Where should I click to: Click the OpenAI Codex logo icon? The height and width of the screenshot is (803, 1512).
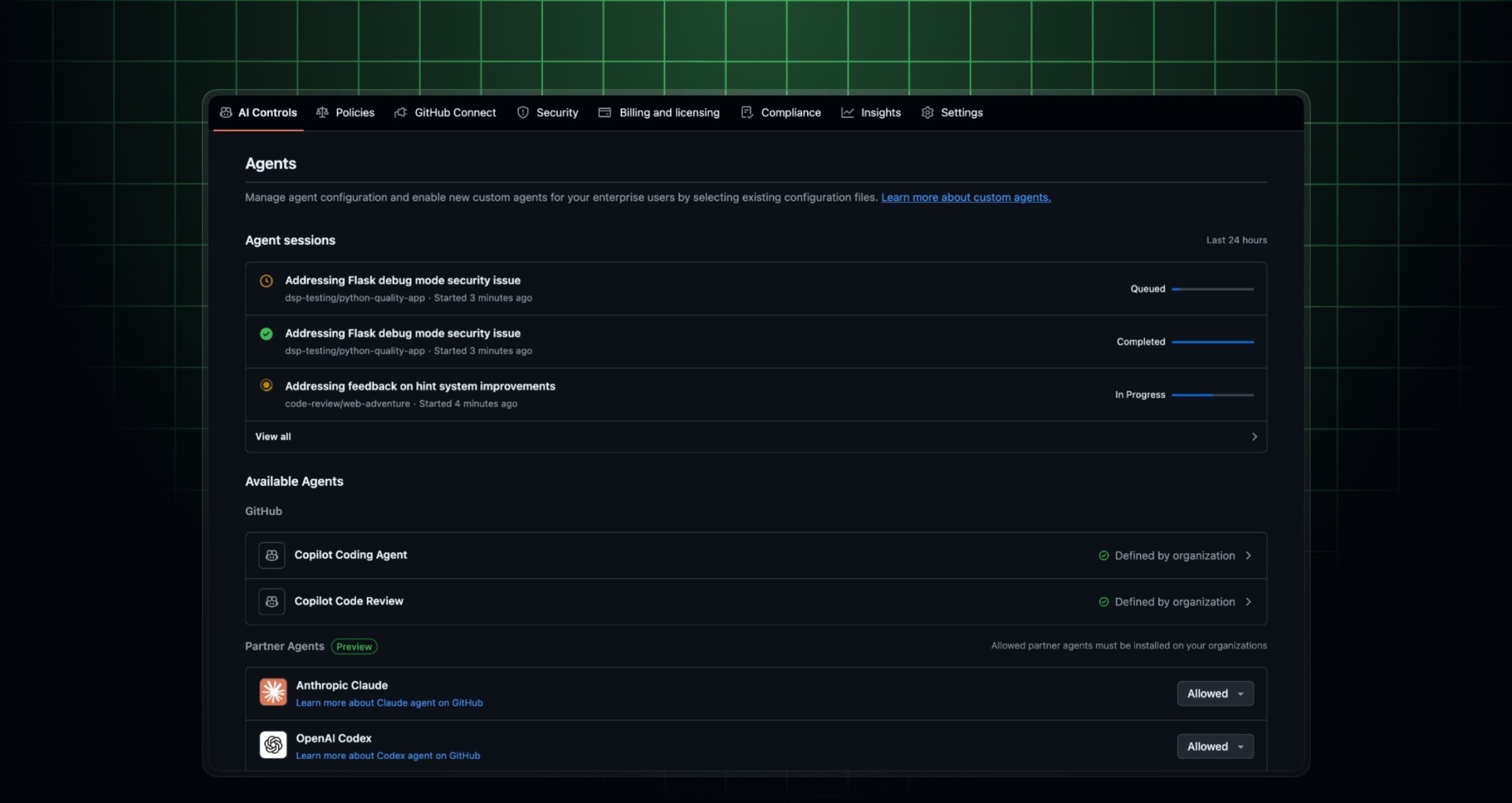[273, 744]
